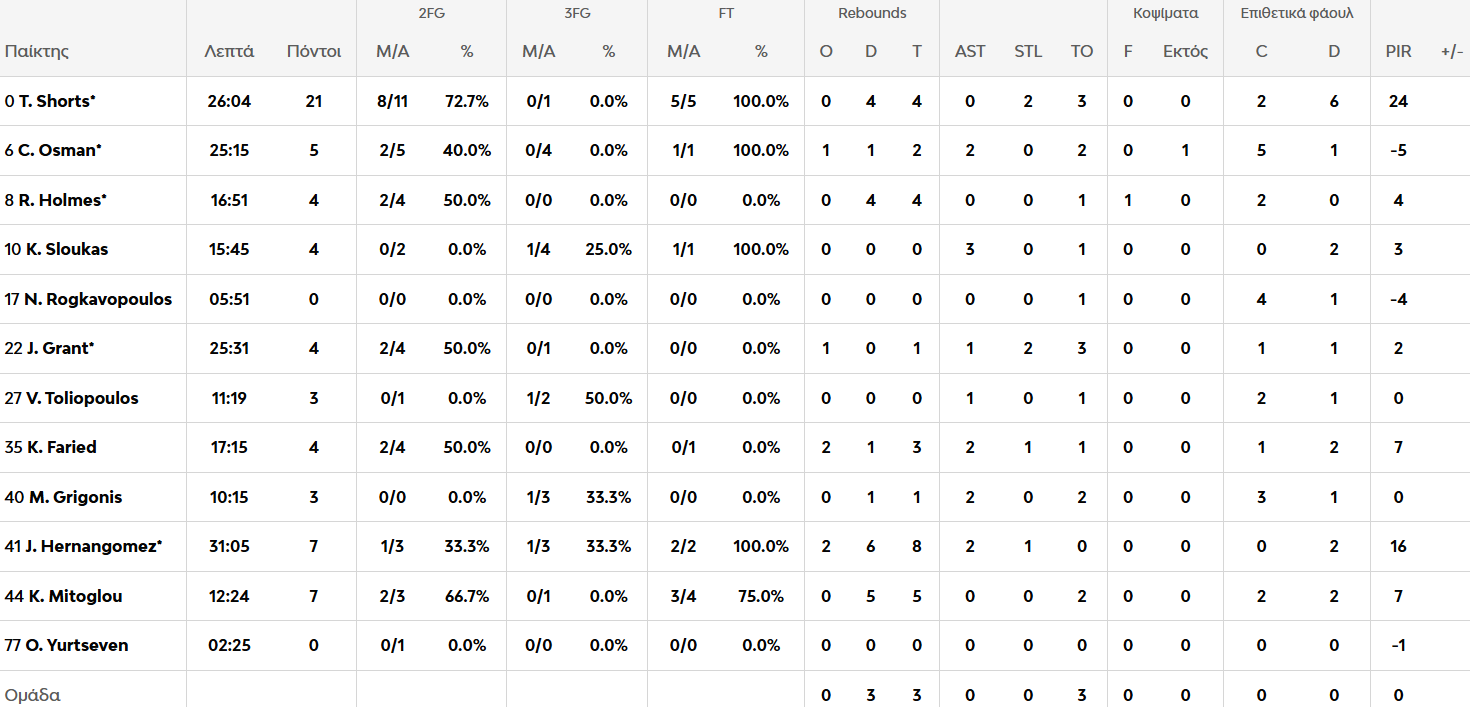This screenshot has width=1470, height=707.
Task: Click J. Hernangomez name
Action: point(89,546)
